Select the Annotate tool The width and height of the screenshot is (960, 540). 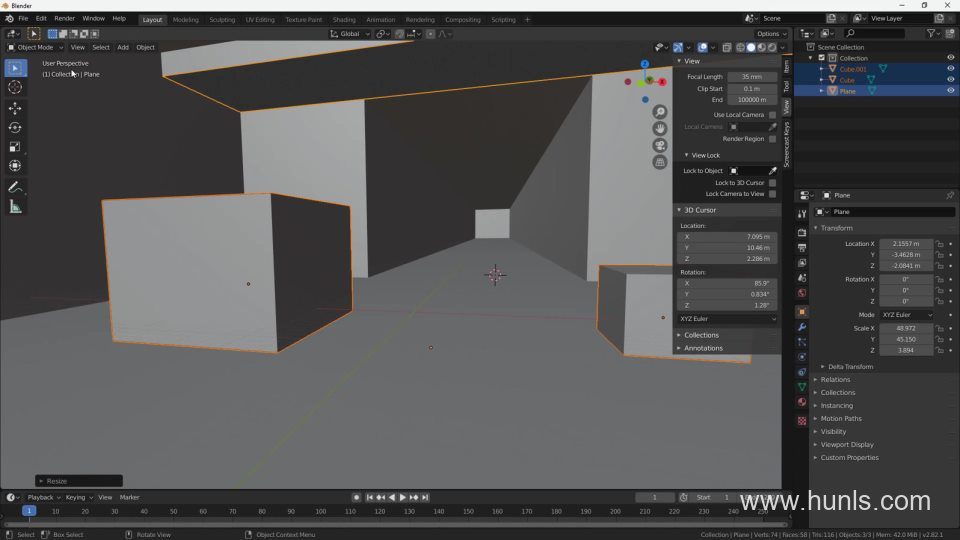(x=15, y=187)
